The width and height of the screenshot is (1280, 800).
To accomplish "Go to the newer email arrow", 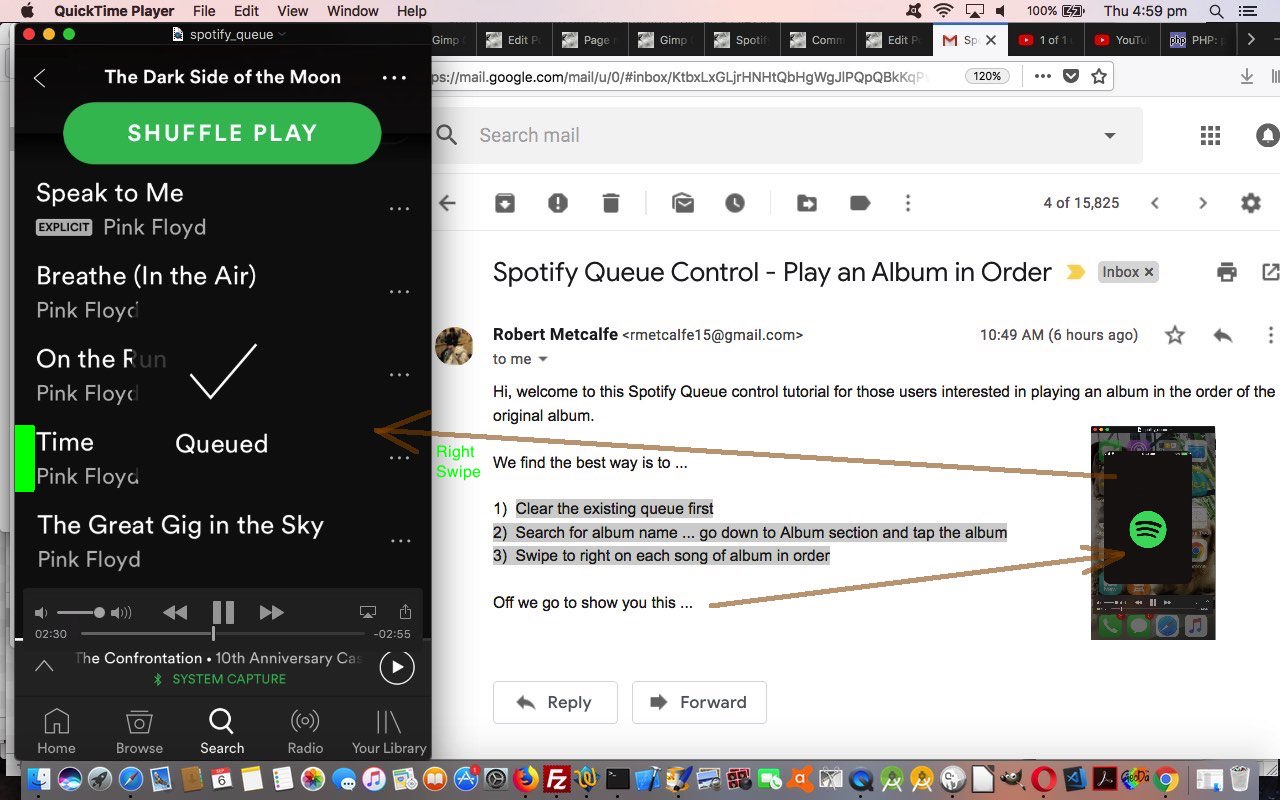I will 1155,203.
